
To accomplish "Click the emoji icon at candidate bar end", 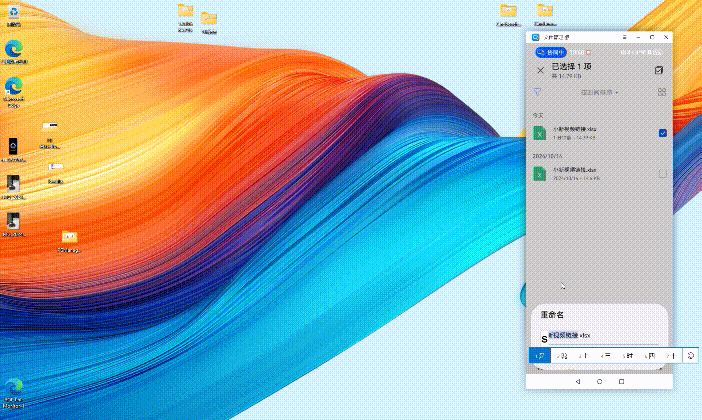I will [691, 356].
